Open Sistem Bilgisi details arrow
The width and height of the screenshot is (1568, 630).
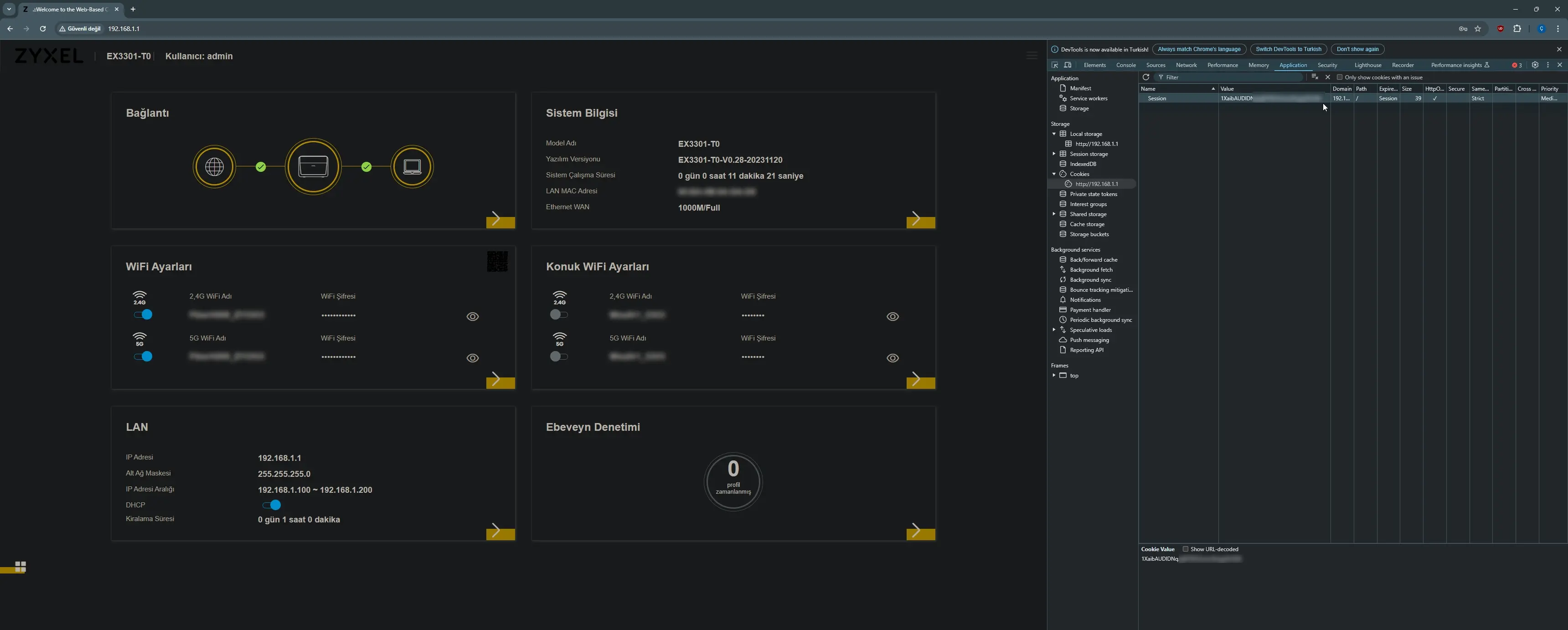[x=920, y=220]
